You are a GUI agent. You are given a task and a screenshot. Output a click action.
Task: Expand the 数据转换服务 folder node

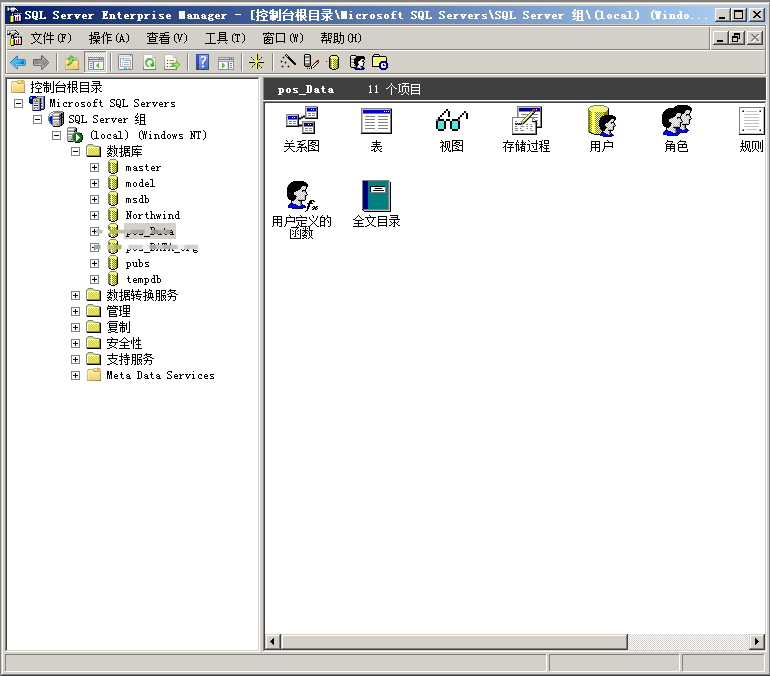pyautogui.click(x=76, y=295)
